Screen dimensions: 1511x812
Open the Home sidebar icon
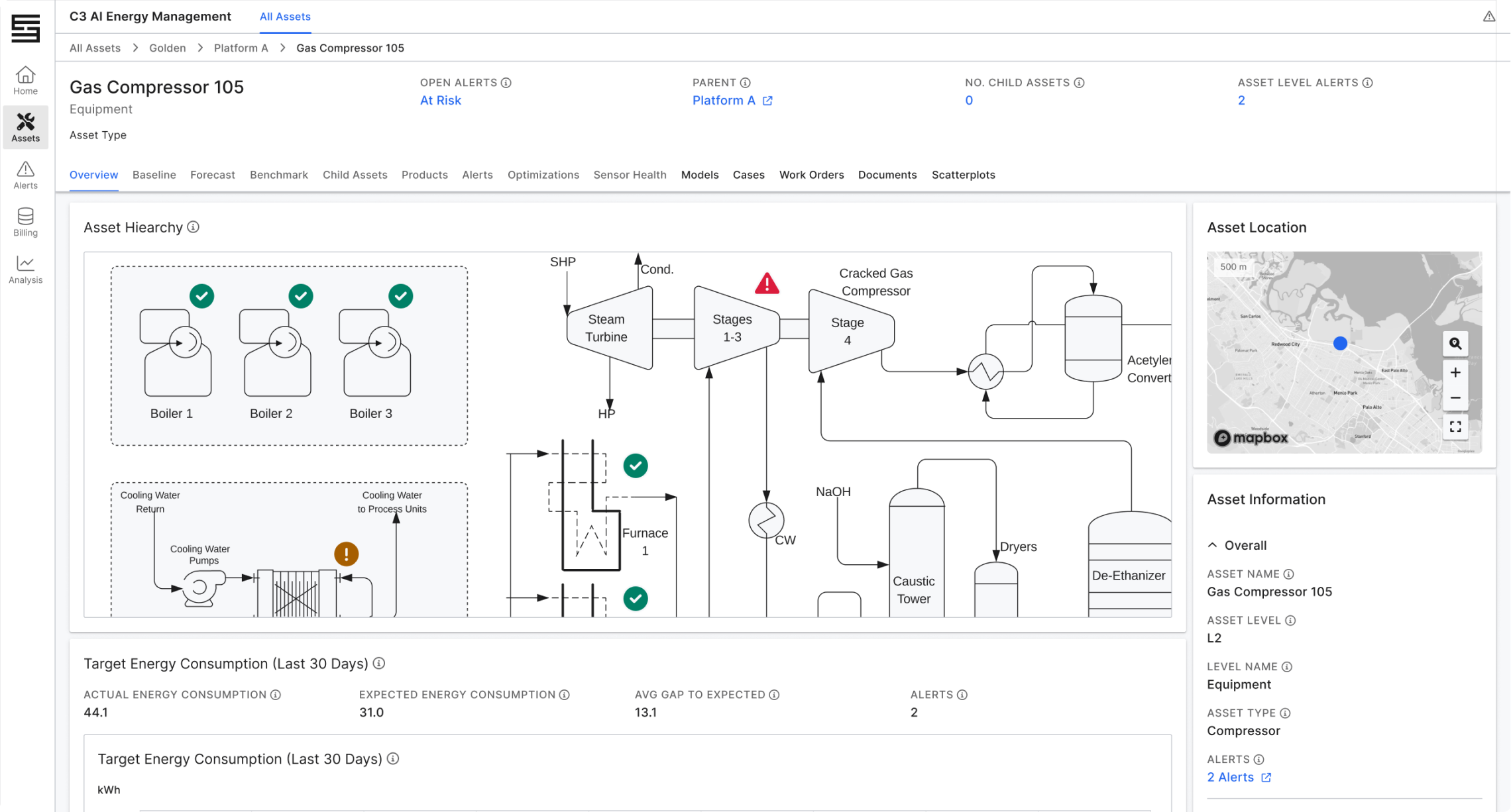coord(25,80)
